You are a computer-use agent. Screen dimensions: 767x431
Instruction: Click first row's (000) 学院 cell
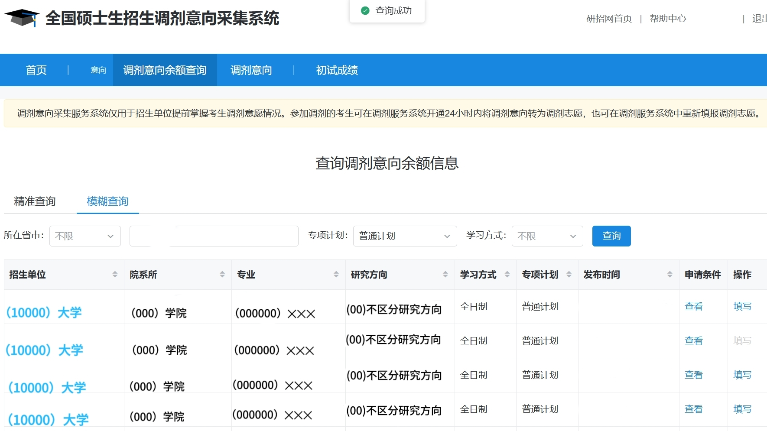tap(159, 313)
